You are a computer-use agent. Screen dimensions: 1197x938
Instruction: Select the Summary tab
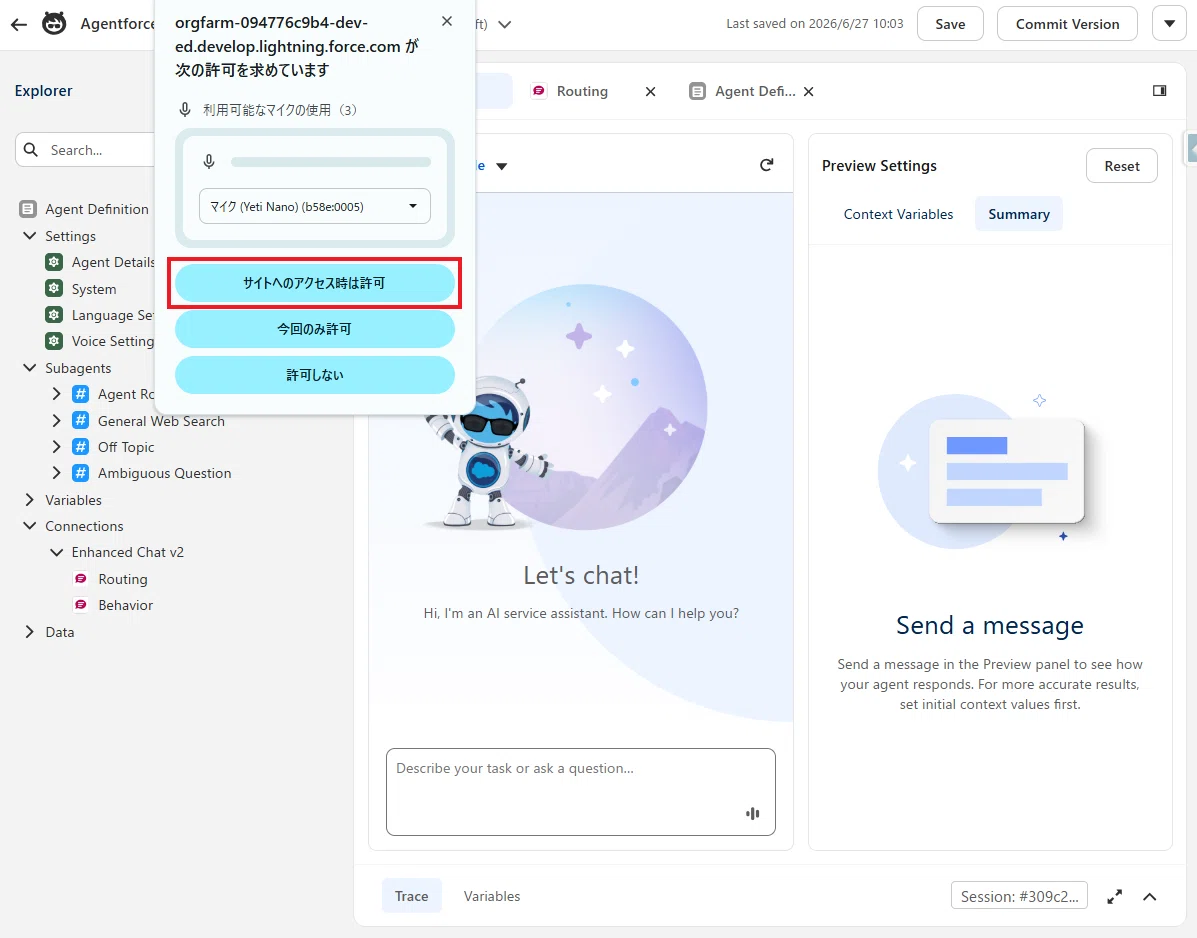click(1018, 214)
